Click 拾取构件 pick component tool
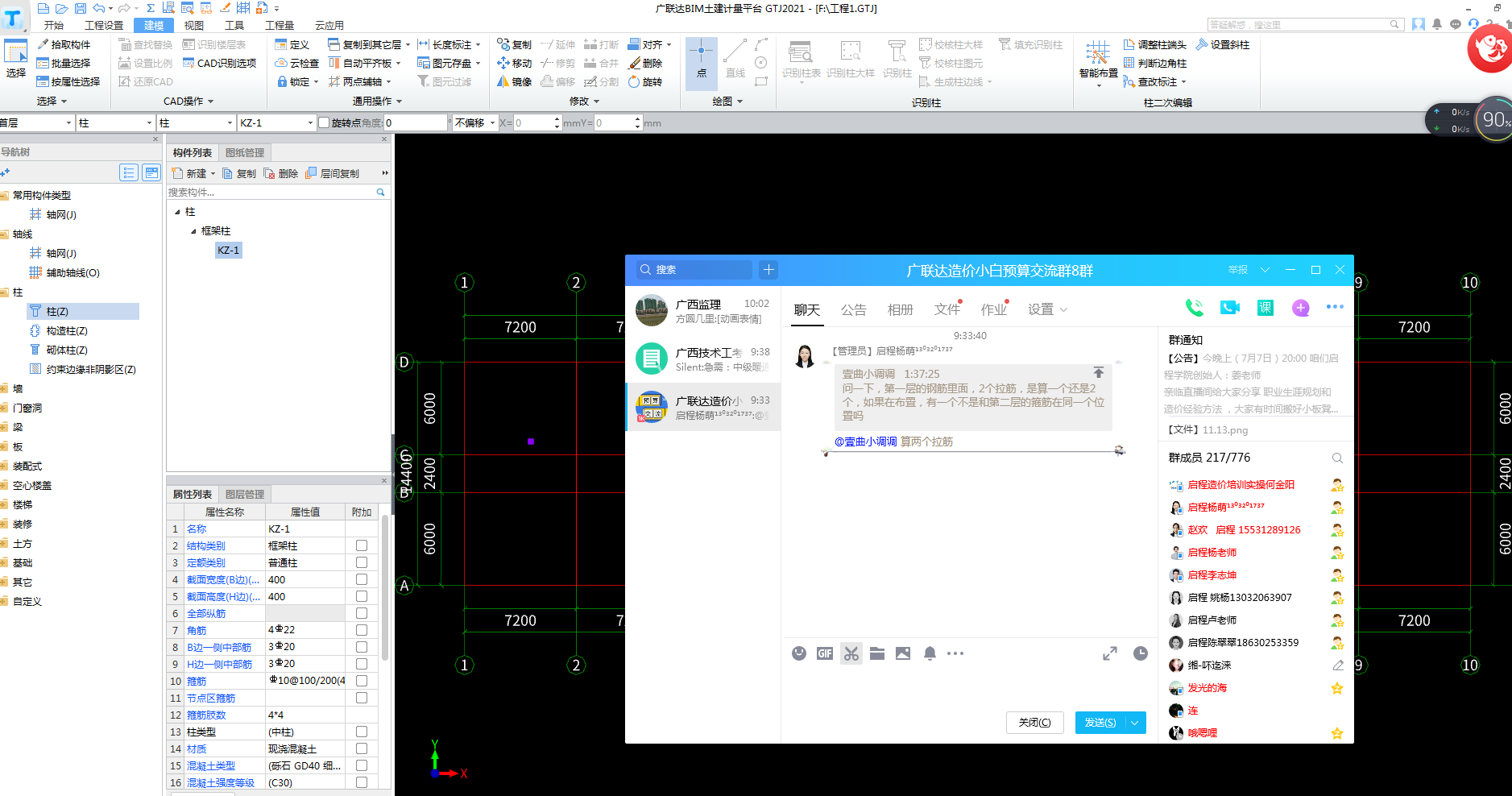This screenshot has height=796, width=1512. click(x=64, y=44)
